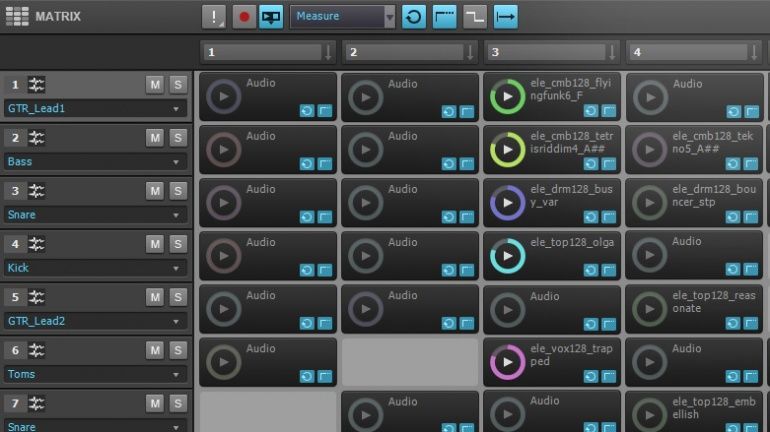This screenshot has height=432, width=770.
Task: Click the exclamation mark stop-all button
Action: pyautogui.click(x=214, y=16)
